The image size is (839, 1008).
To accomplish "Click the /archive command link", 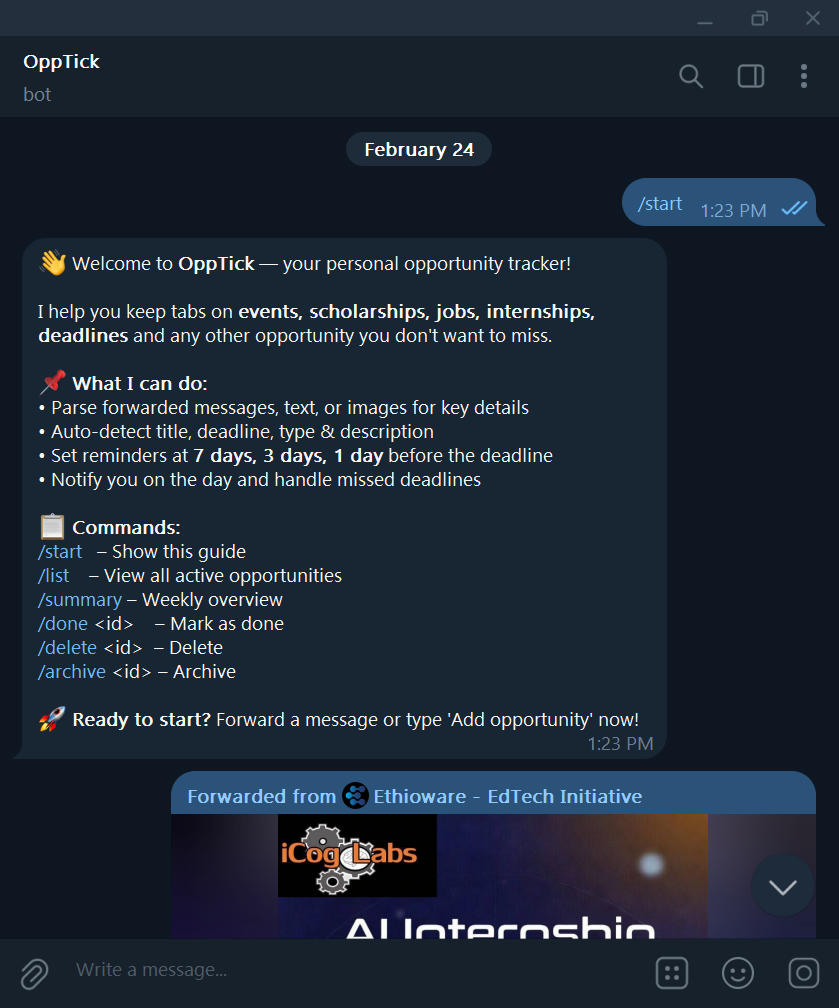I will 72,672.
